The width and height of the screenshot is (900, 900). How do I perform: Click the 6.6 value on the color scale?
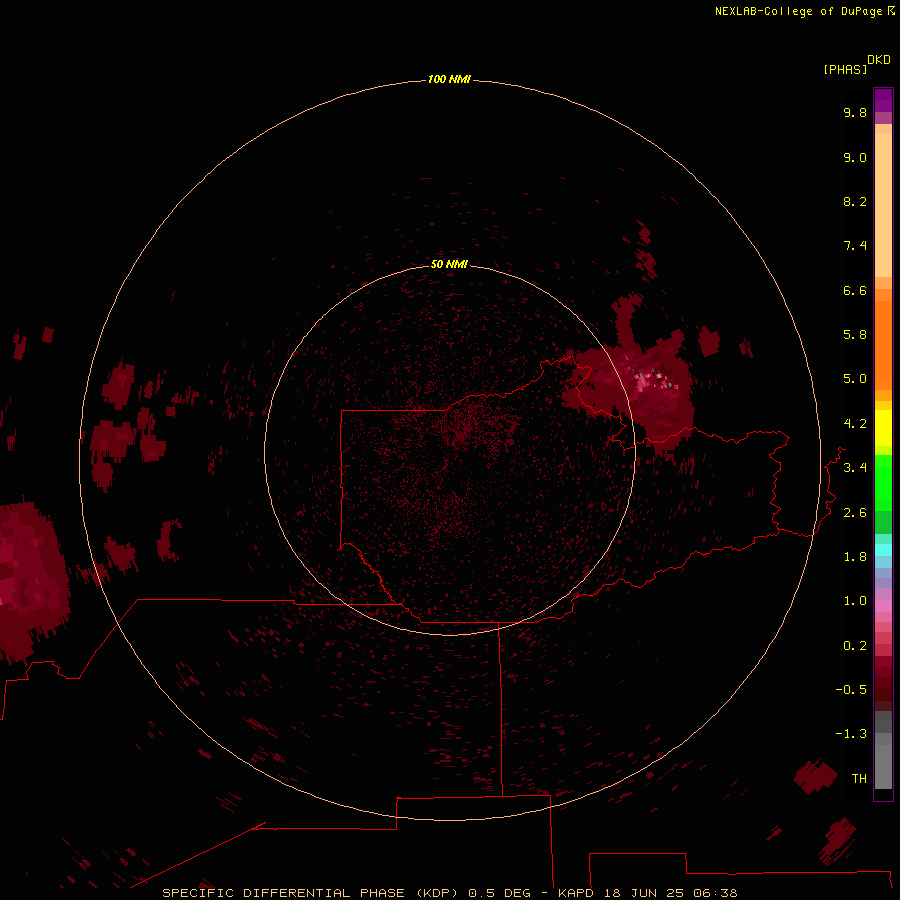[855, 290]
